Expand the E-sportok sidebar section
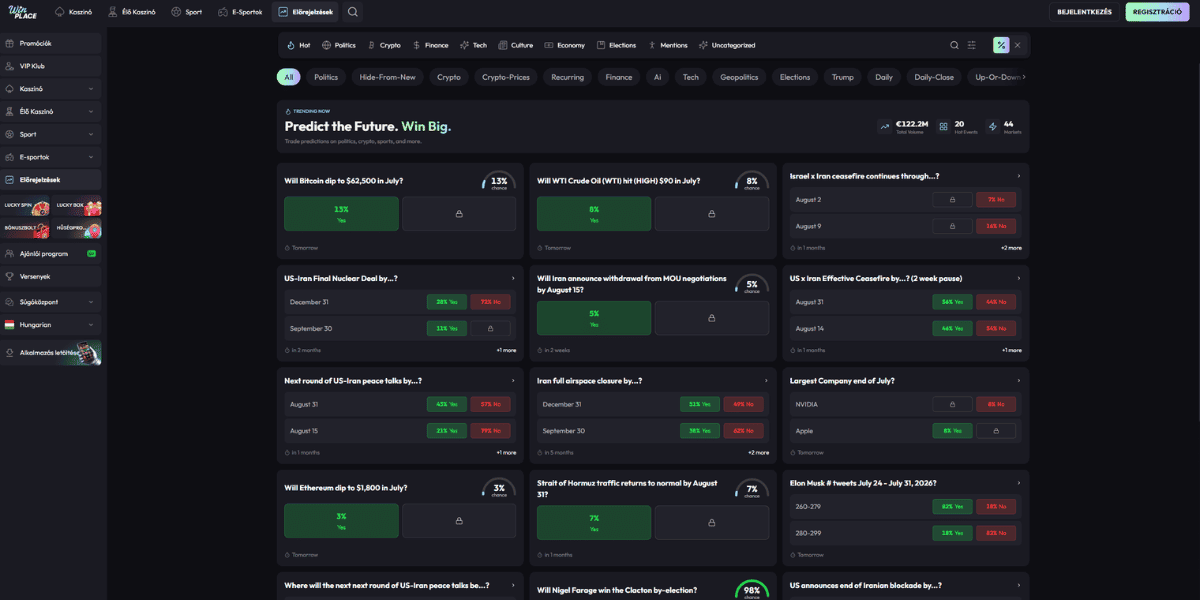The image size is (1200, 600). (91, 157)
